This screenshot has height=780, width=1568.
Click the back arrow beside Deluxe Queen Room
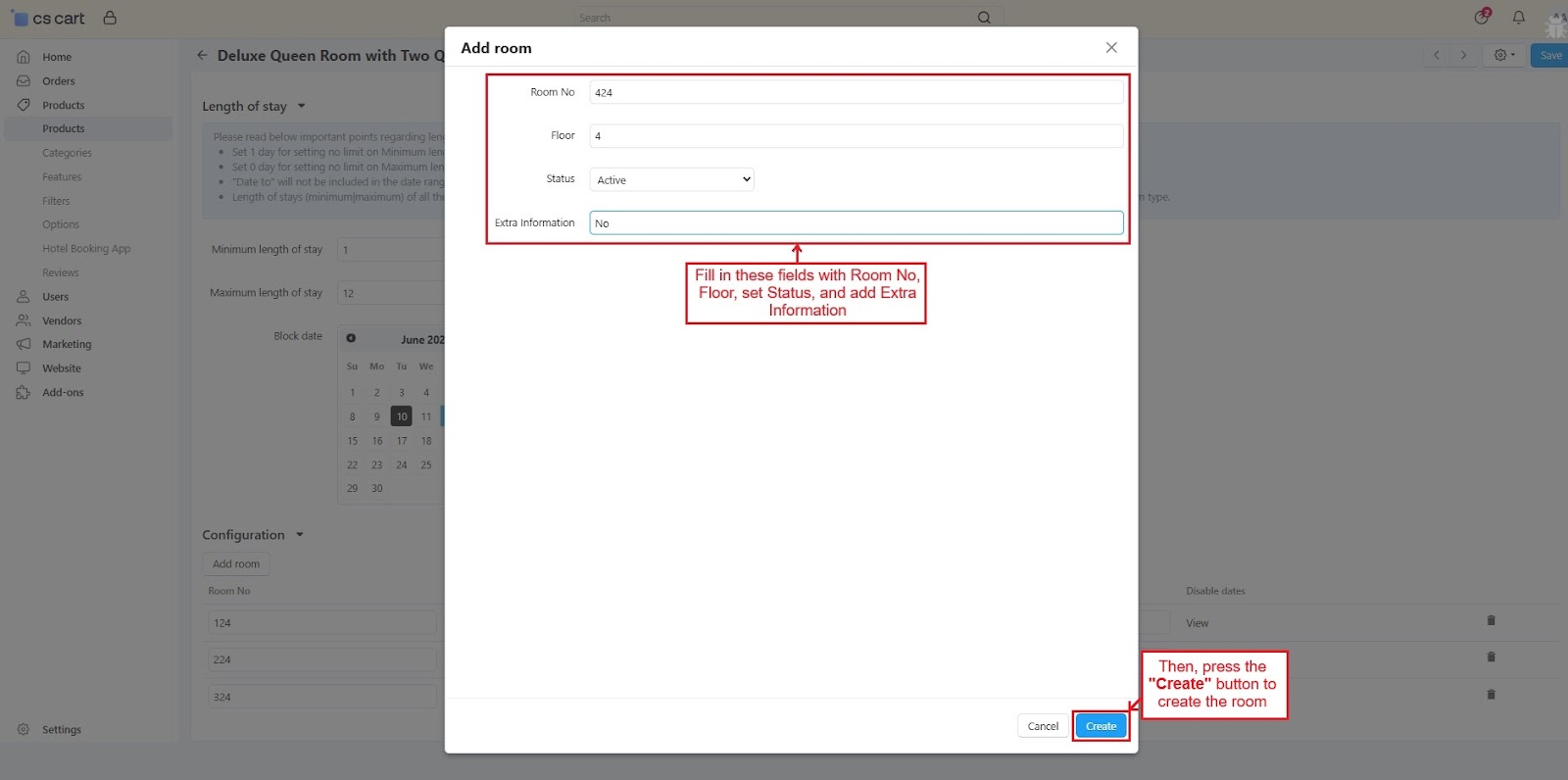[202, 56]
